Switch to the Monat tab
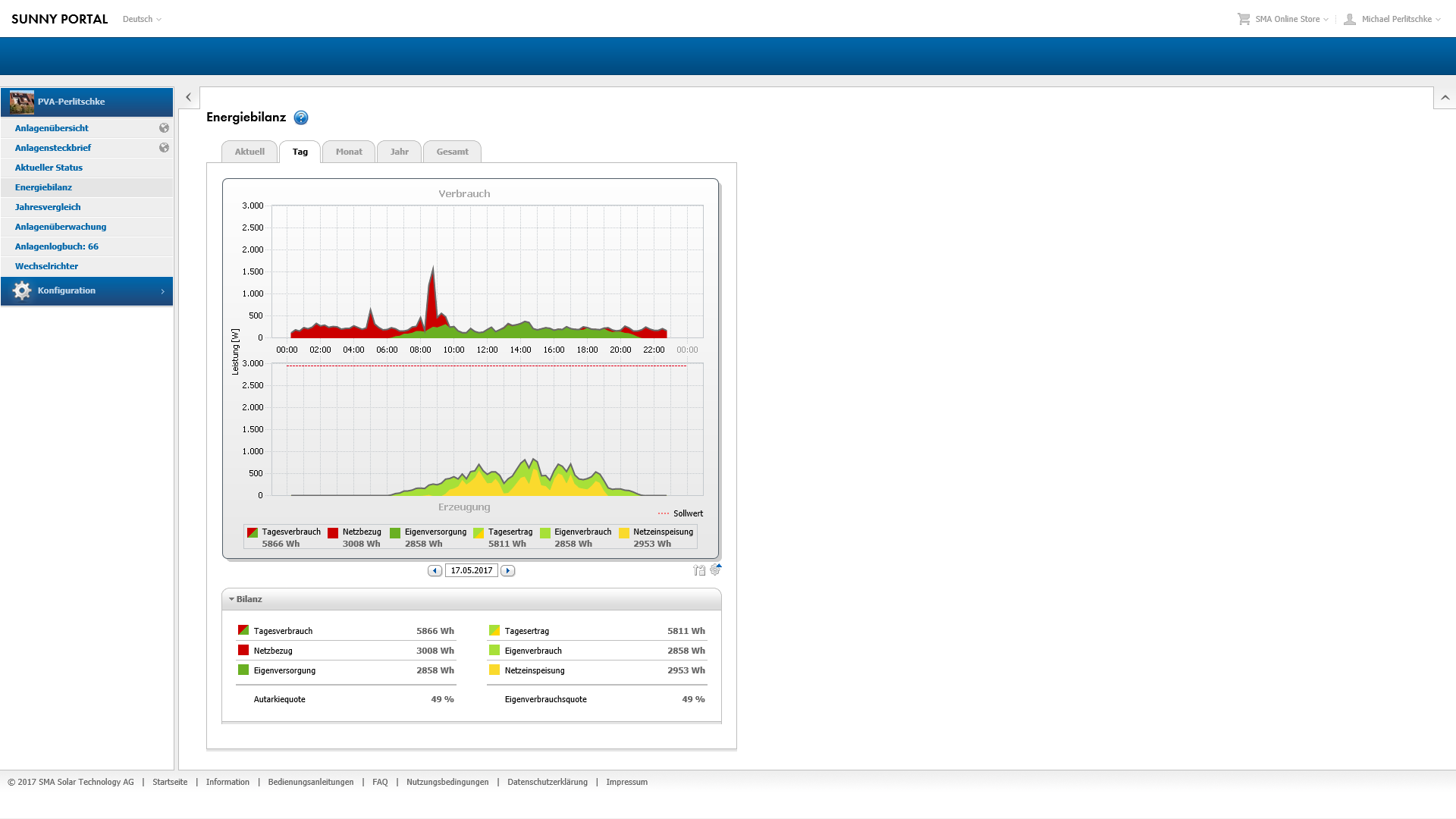 (349, 152)
